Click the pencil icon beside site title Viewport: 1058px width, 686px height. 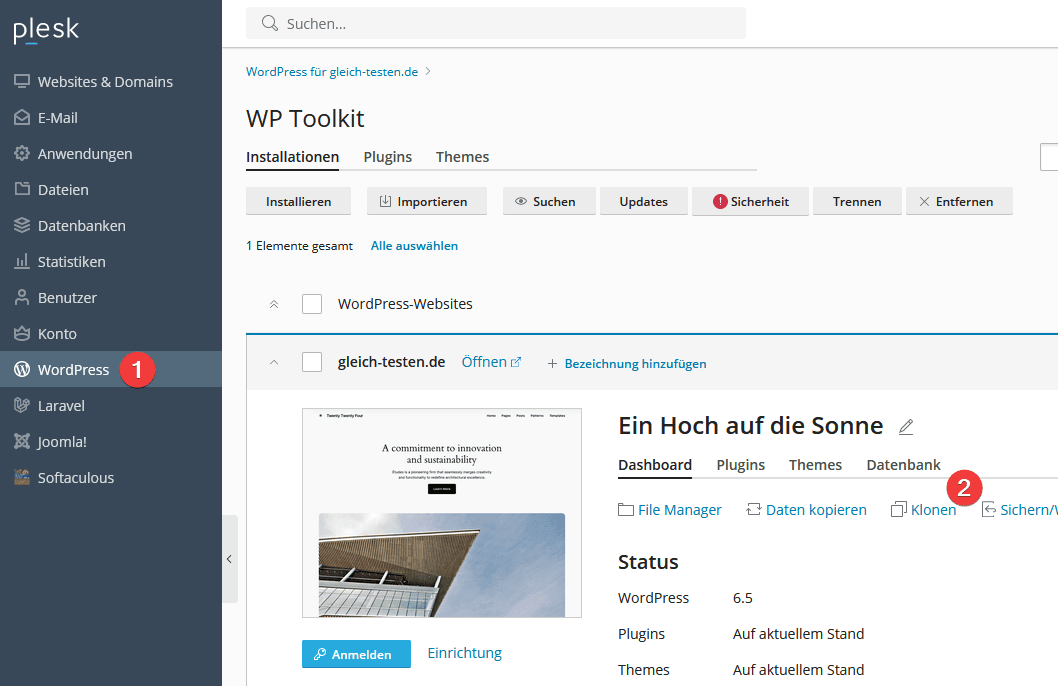[906, 427]
